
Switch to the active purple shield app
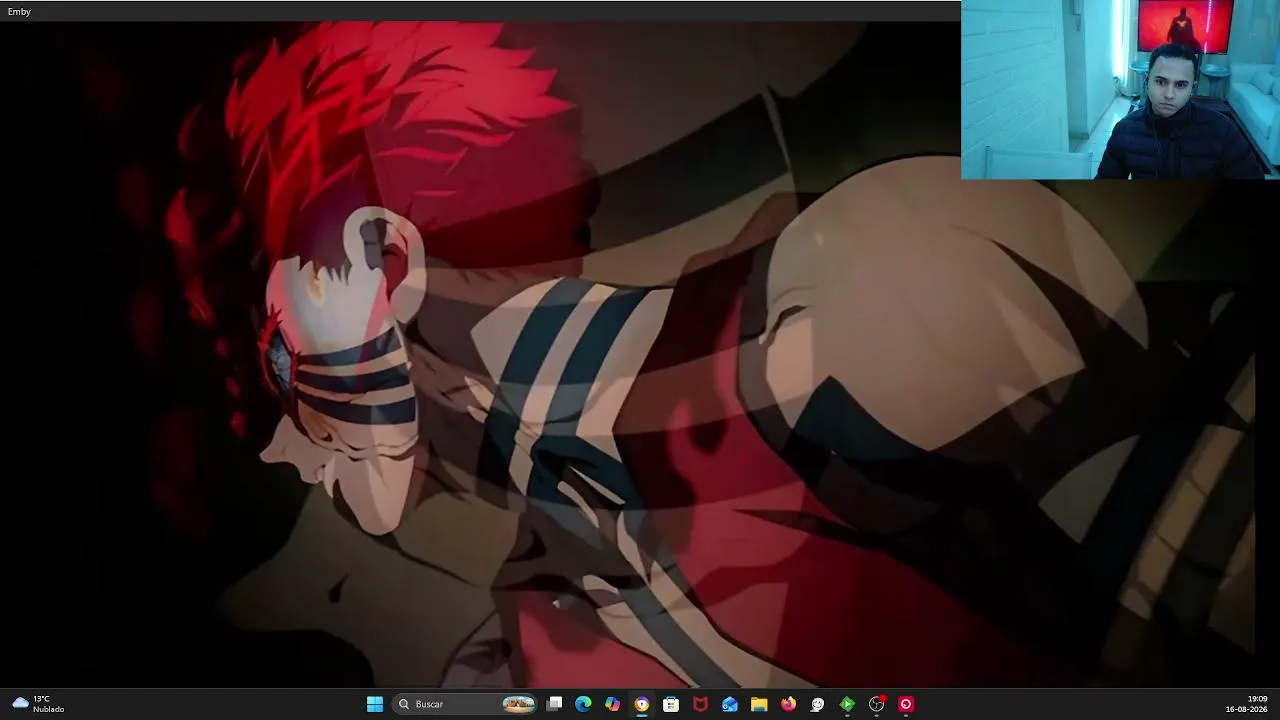click(x=642, y=704)
